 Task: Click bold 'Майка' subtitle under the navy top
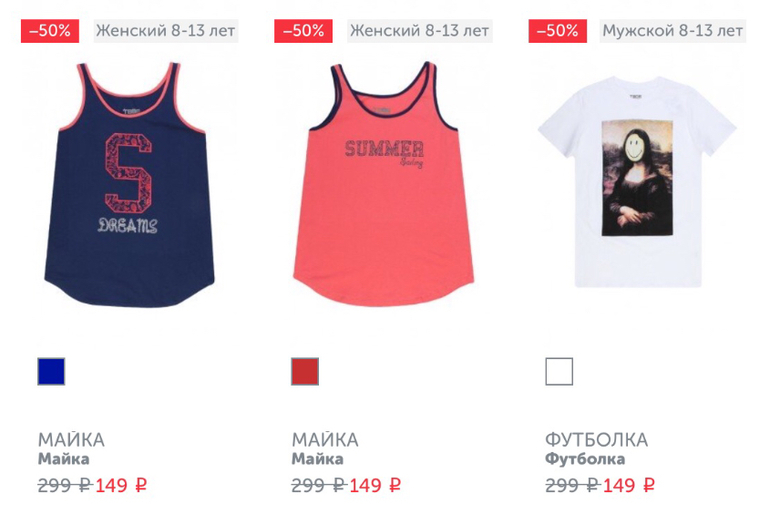click(64, 460)
